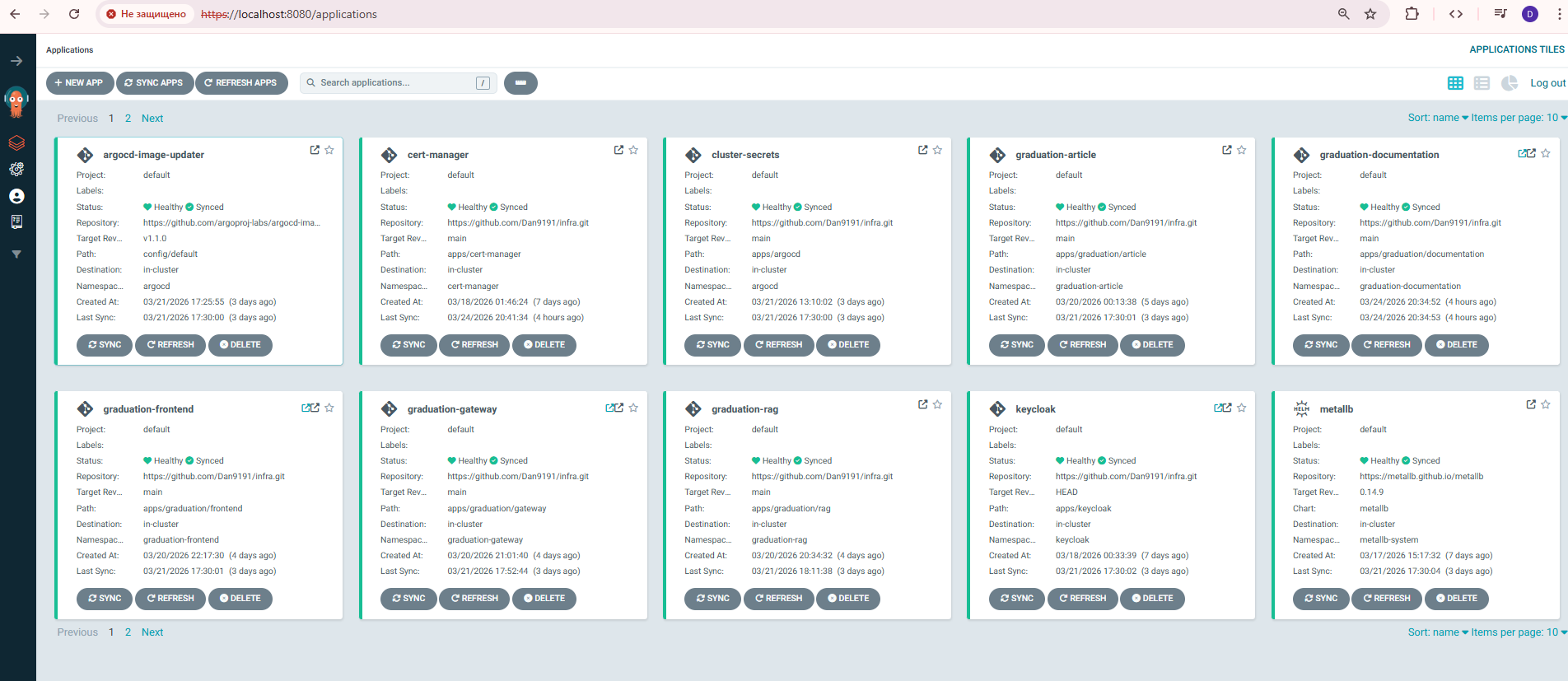The image size is (1568, 681).
Task: Open the browser three-dot menu
Action: point(1559,14)
